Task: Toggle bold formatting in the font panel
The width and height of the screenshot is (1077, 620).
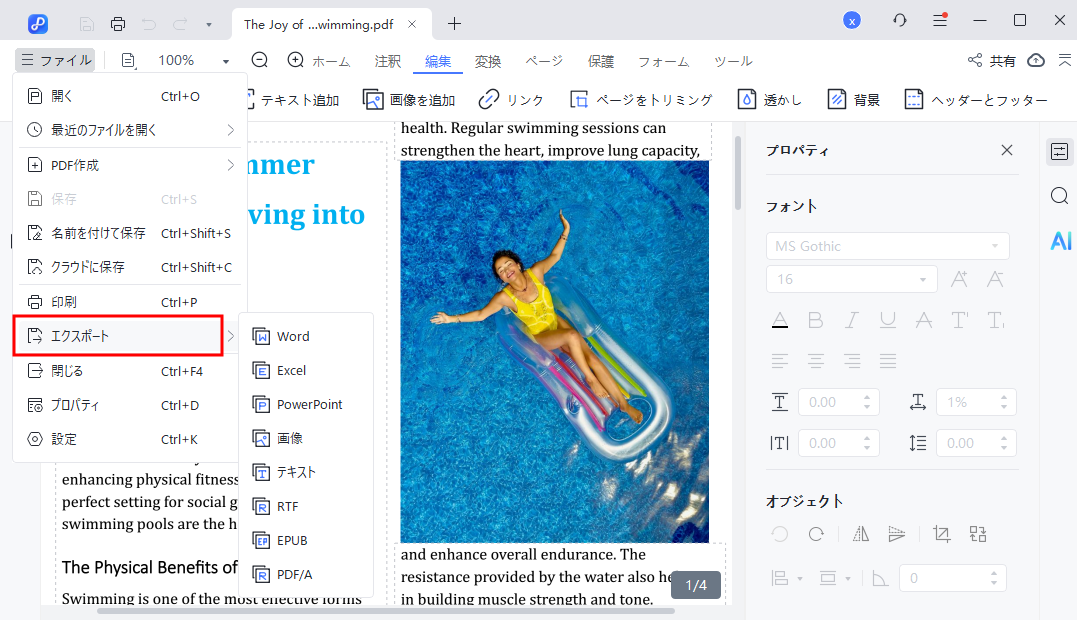Action: [815, 319]
